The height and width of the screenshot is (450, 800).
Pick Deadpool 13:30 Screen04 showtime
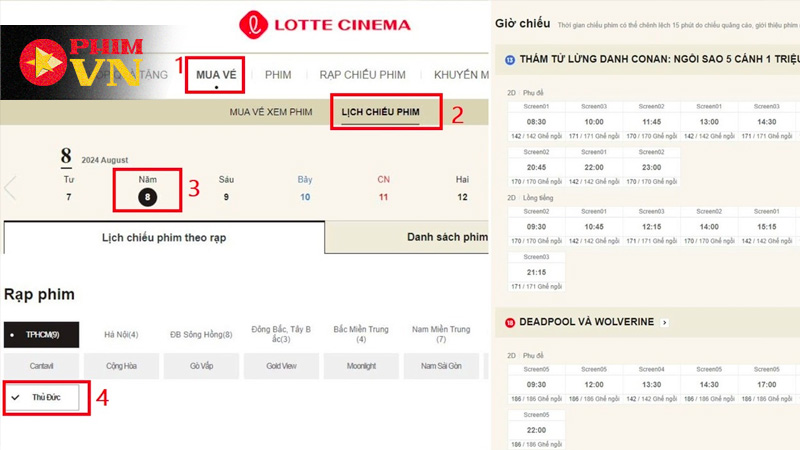652,385
